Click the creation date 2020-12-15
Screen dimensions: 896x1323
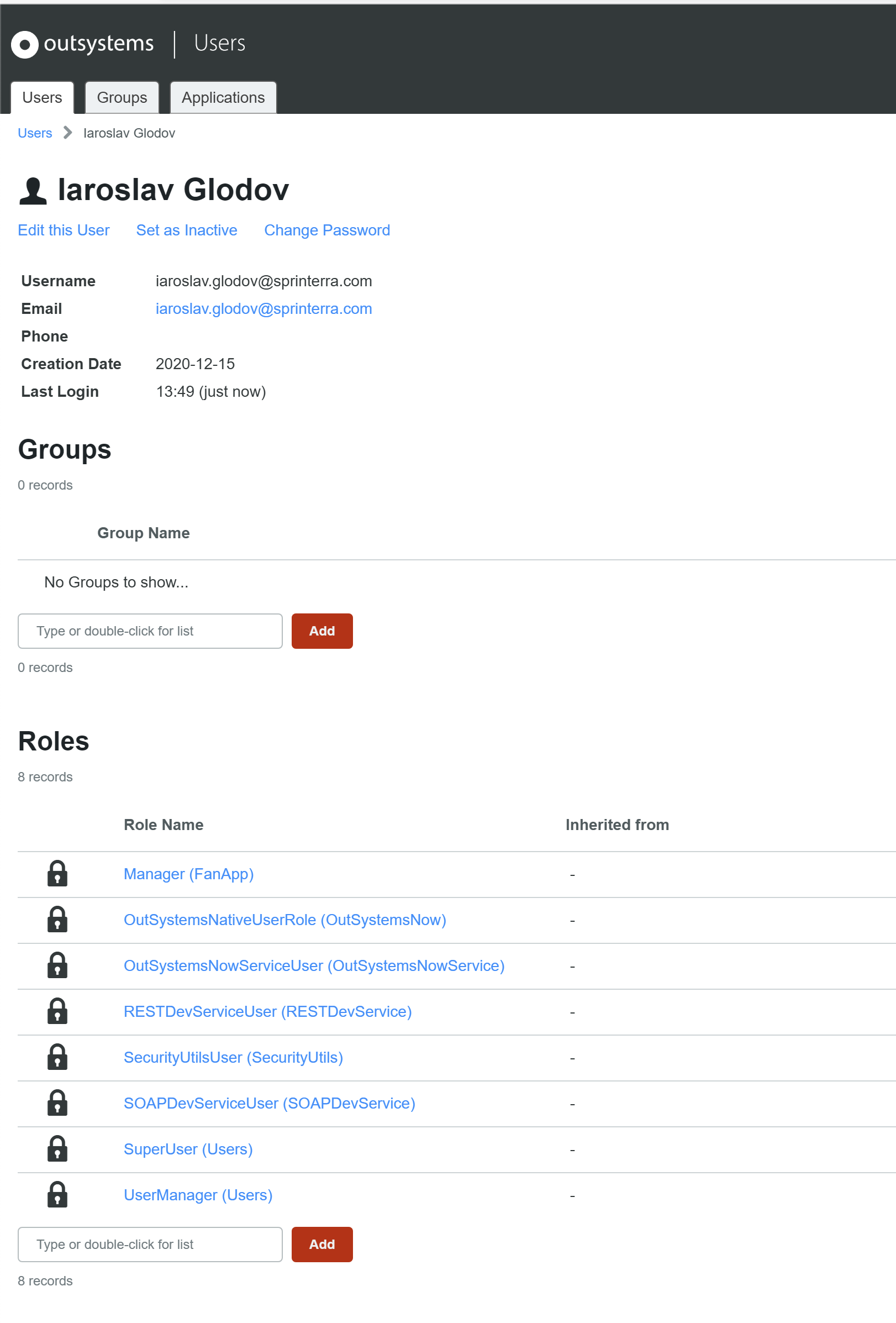(195, 364)
